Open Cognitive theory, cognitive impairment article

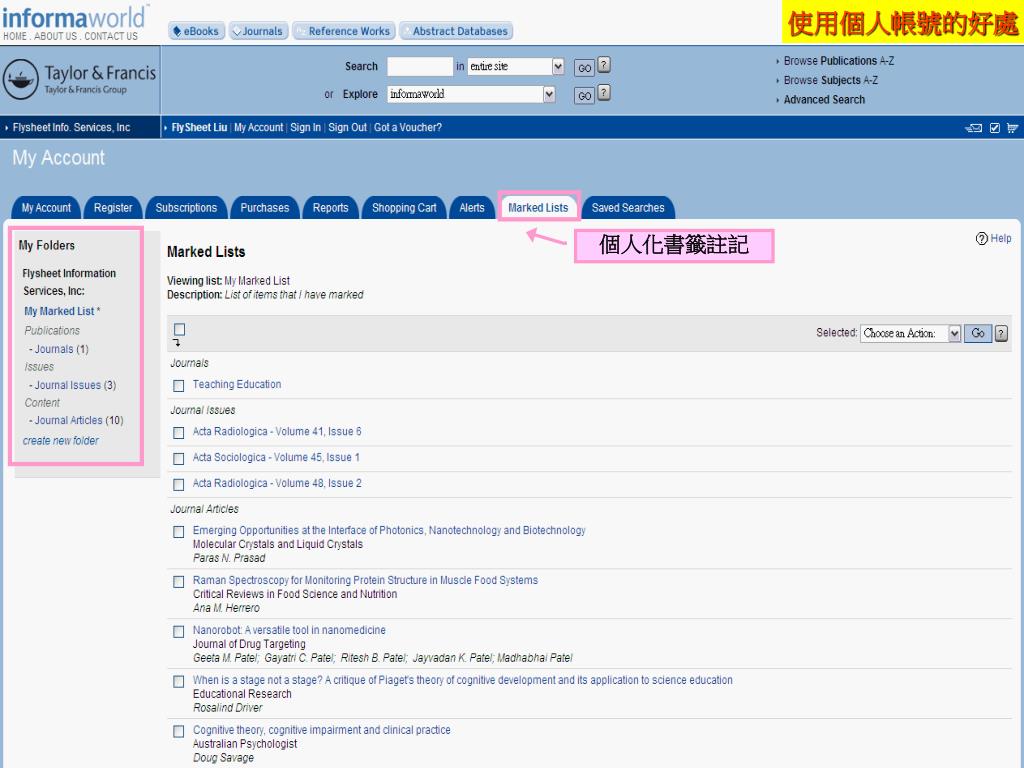[x=321, y=730]
